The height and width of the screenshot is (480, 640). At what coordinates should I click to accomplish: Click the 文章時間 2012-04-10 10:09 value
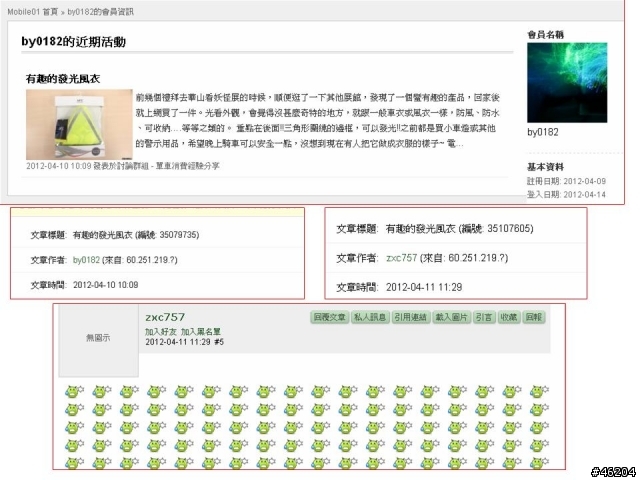105,284
